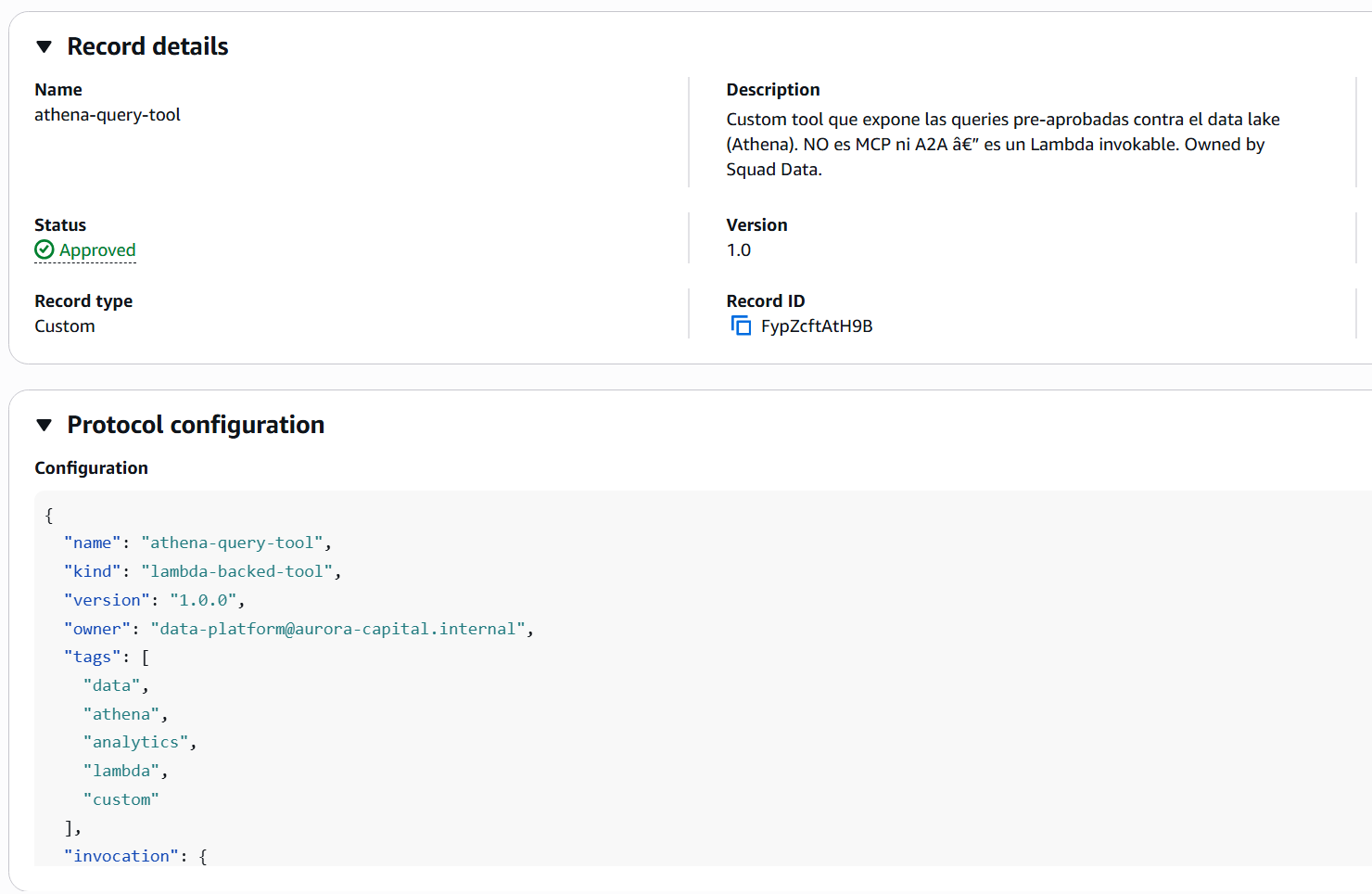
Task: Expand the Approved status for more information
Action: click(96, 249)
